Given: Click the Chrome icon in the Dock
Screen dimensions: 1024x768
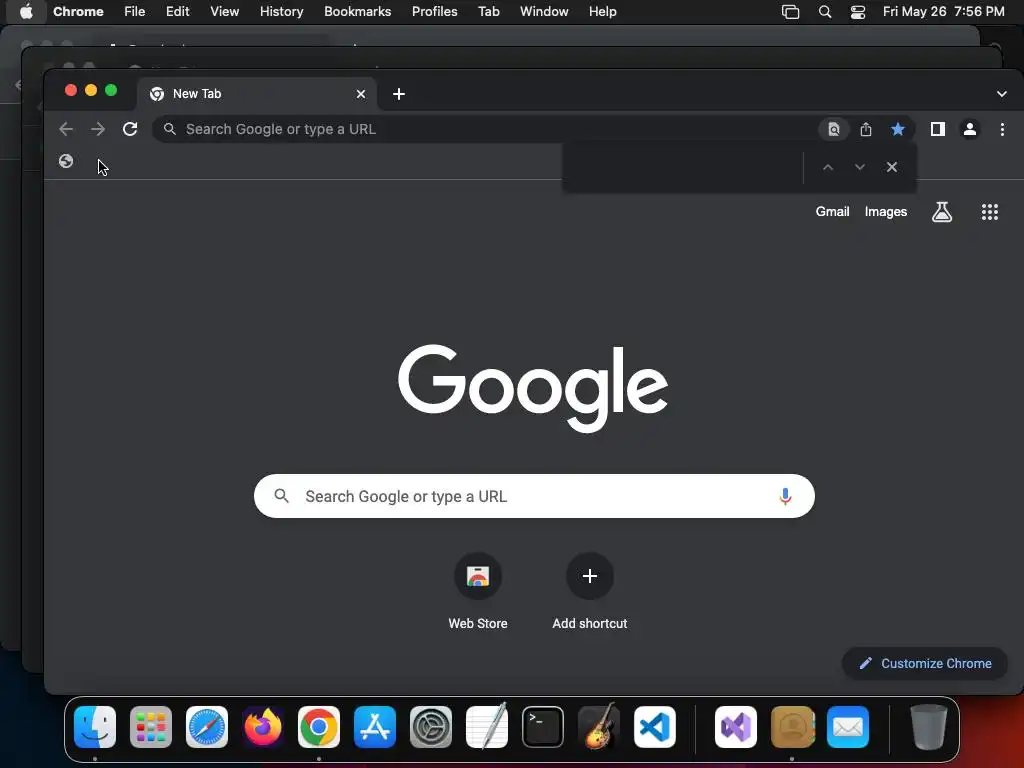Looking at the screenshot, I should (x=319, y=727).
